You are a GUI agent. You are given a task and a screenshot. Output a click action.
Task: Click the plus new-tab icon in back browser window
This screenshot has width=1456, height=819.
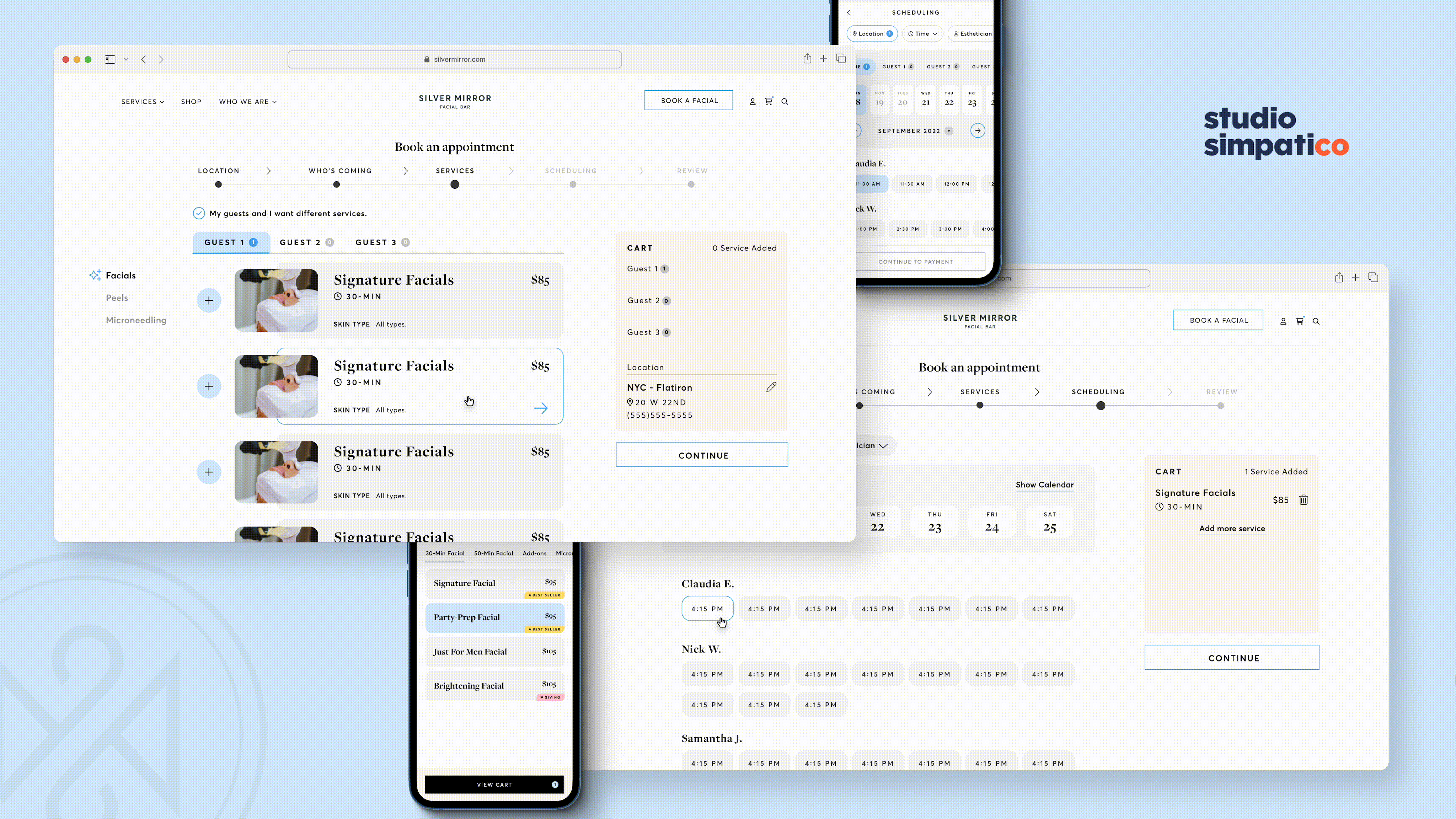click(1355, 277)
